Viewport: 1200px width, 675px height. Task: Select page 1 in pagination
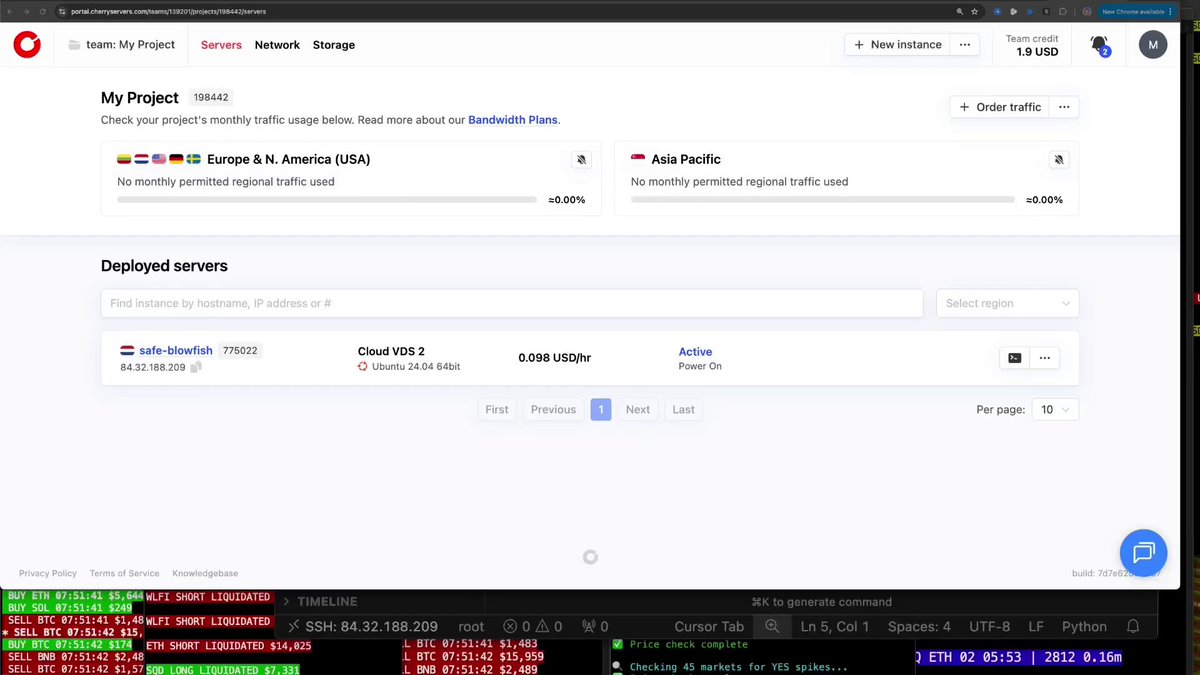click(601, 409)
